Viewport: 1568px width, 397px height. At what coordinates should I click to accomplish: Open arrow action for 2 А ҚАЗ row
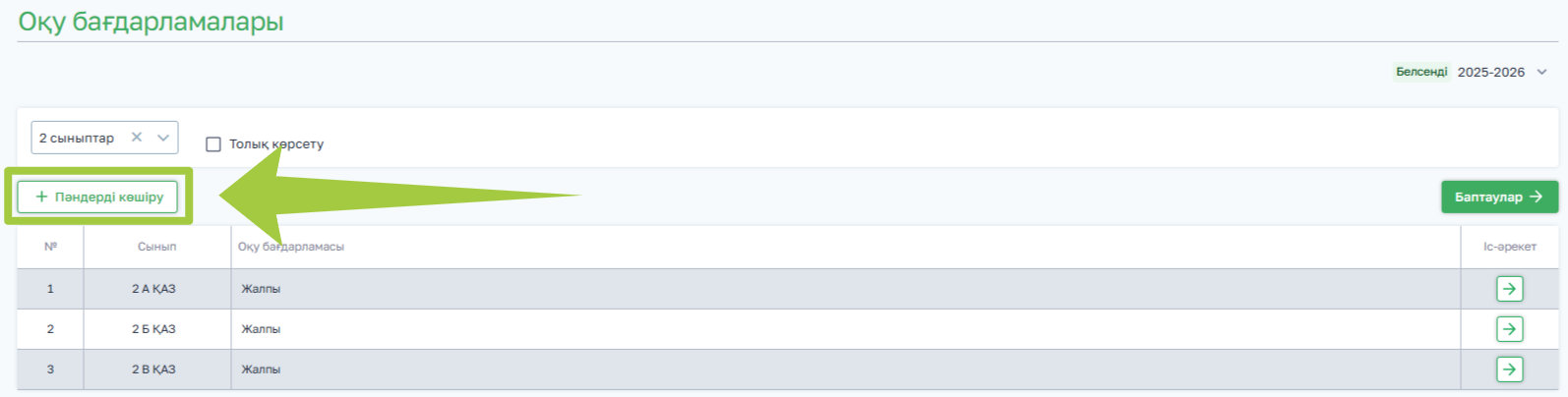click(x=1509, y=289)
